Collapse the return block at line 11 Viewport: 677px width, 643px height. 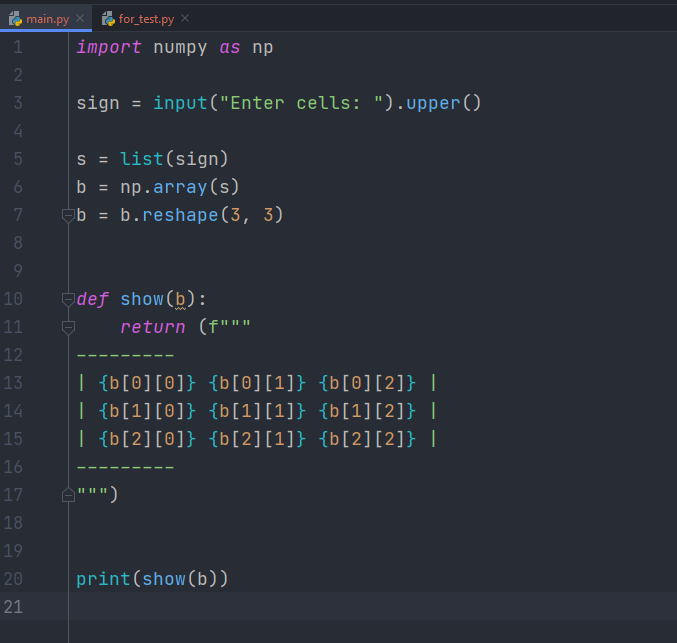point(68,327)
